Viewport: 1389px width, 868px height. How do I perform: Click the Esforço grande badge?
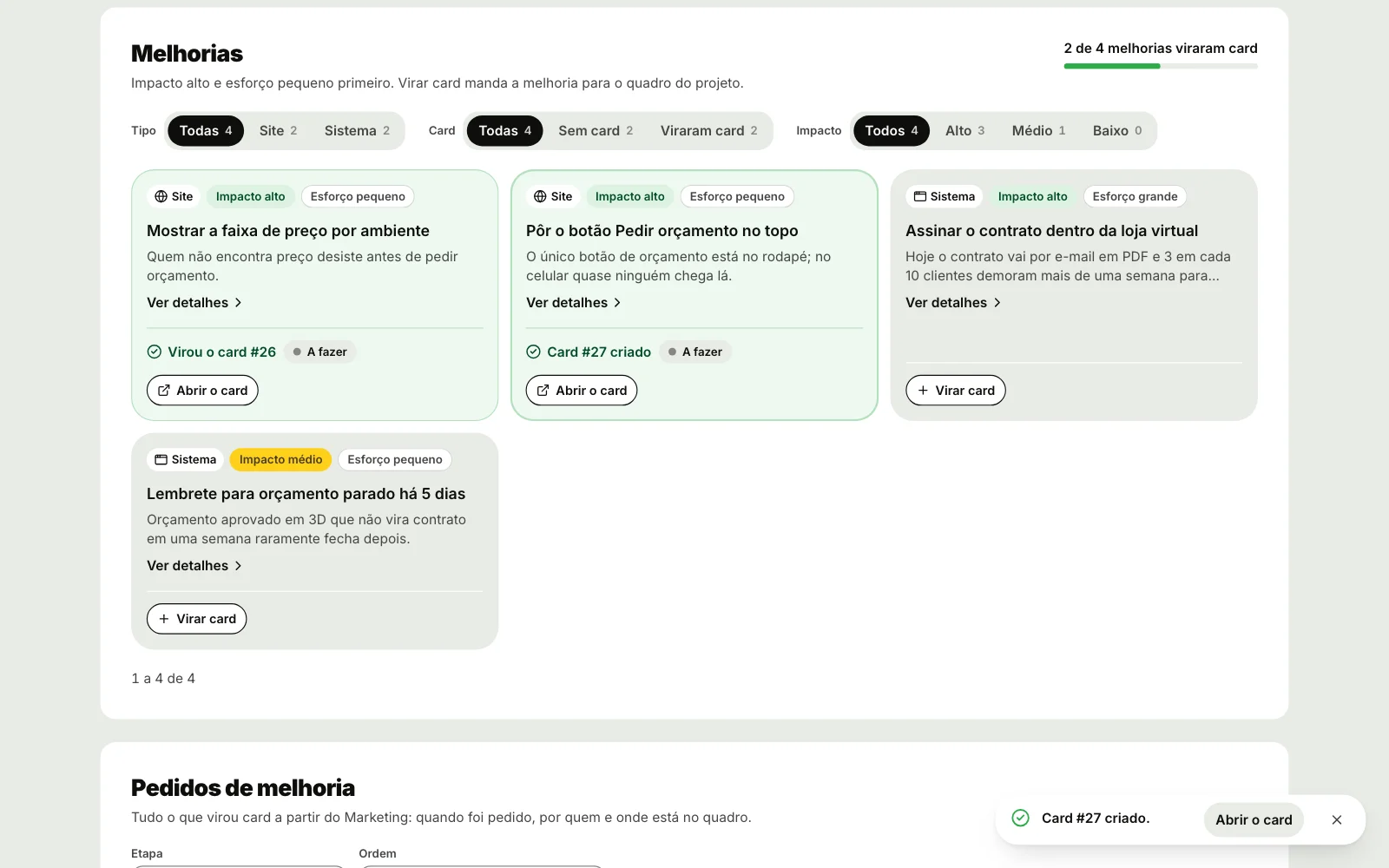(x=1135, y=197)
